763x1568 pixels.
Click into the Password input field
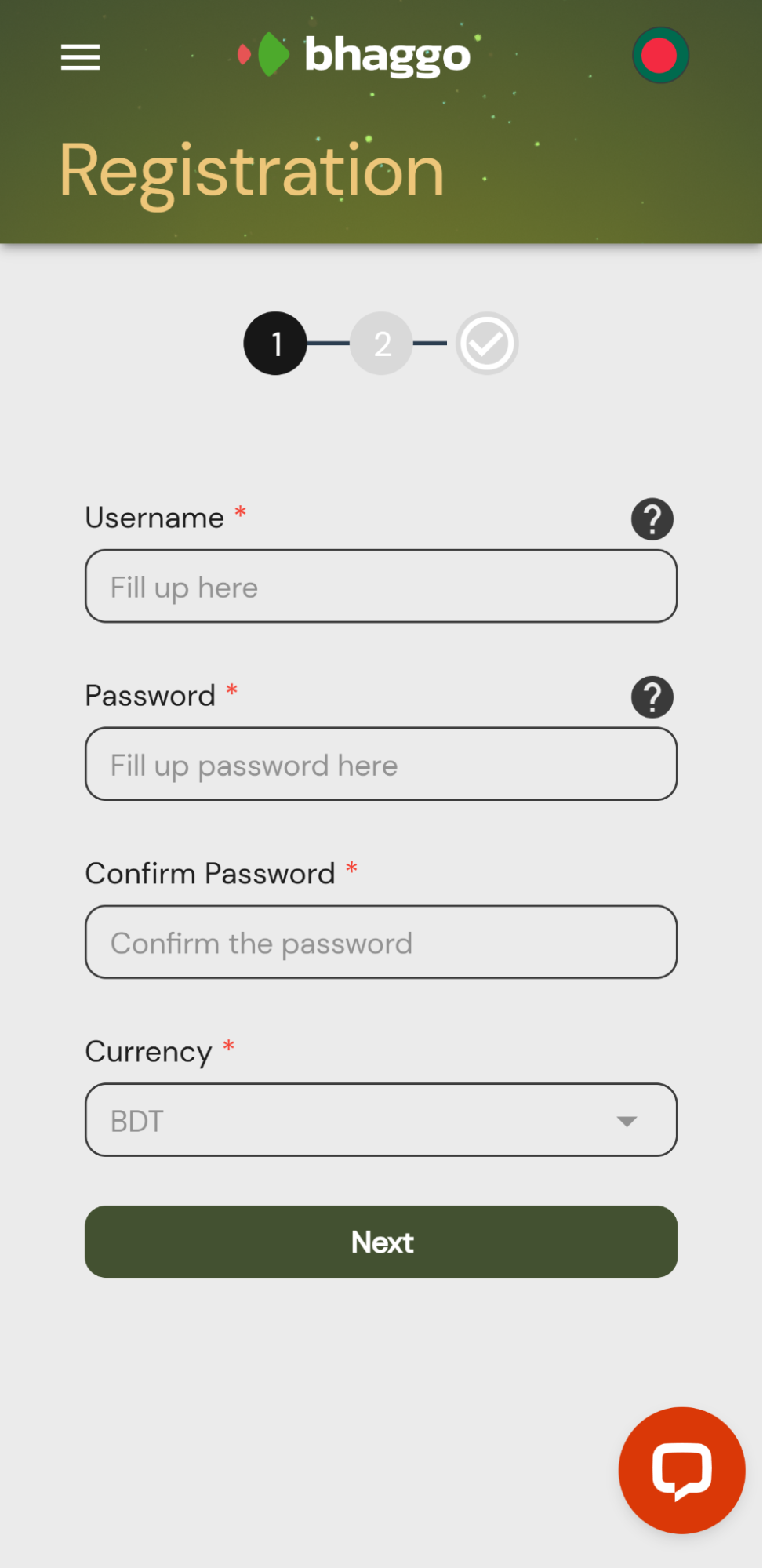click(381, 764)
